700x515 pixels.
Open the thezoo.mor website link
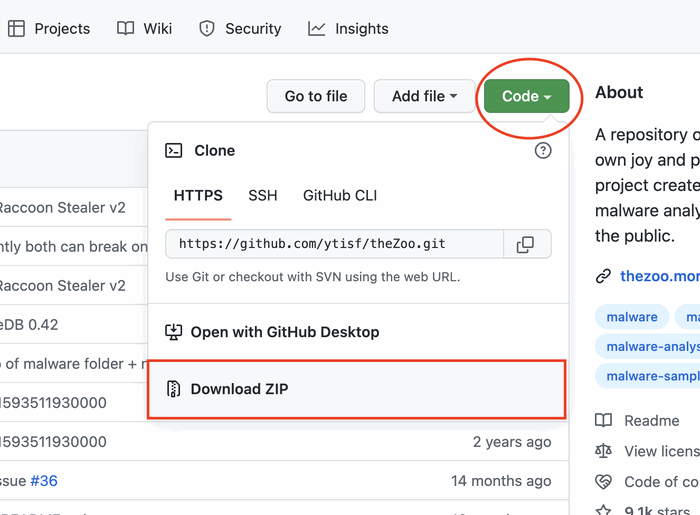(660, 276)
